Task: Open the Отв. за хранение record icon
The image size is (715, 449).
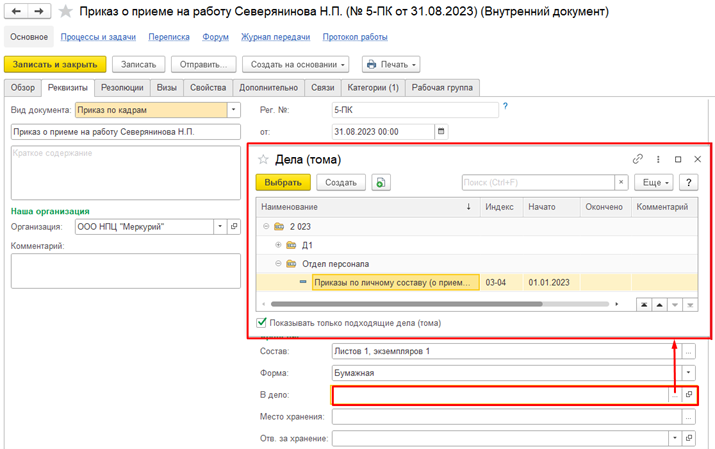Action: (689, 438)
